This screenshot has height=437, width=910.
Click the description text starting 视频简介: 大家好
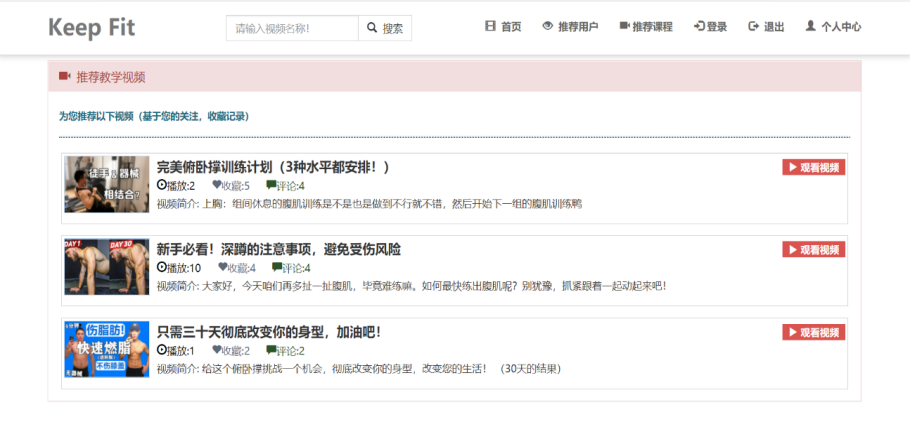tap(411, 286)
